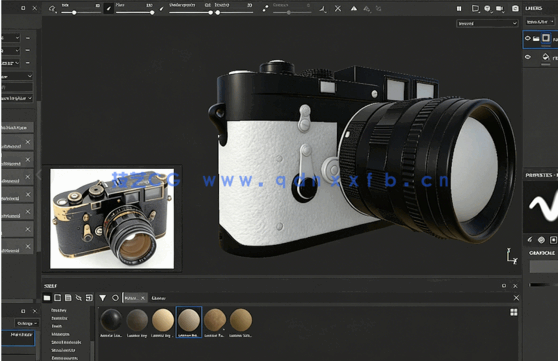Click the greyed-out Distance slider handle
Viewport: 558px width, 361px height.
pyautogui.click(x=289, y=12)
